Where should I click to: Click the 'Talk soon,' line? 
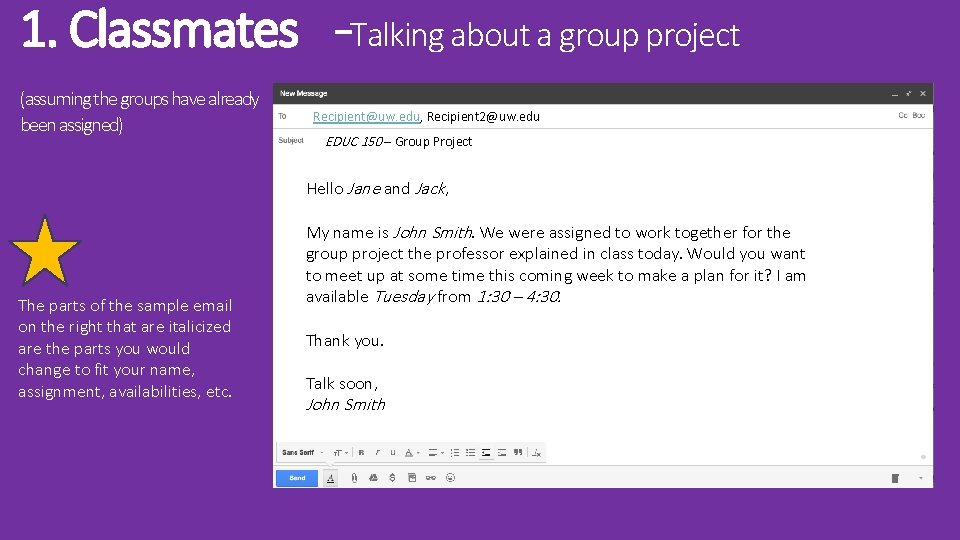[342, 384]
